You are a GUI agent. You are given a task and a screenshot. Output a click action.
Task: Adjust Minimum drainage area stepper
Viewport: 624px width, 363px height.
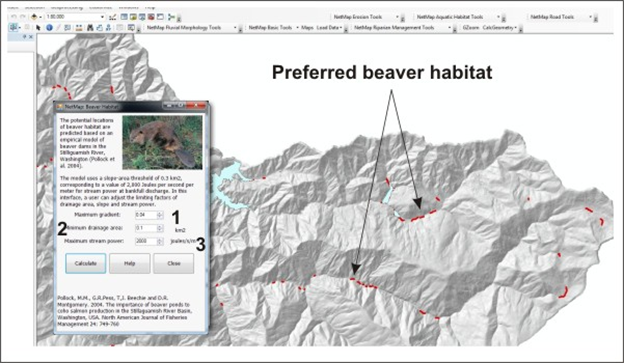point(160,228)
